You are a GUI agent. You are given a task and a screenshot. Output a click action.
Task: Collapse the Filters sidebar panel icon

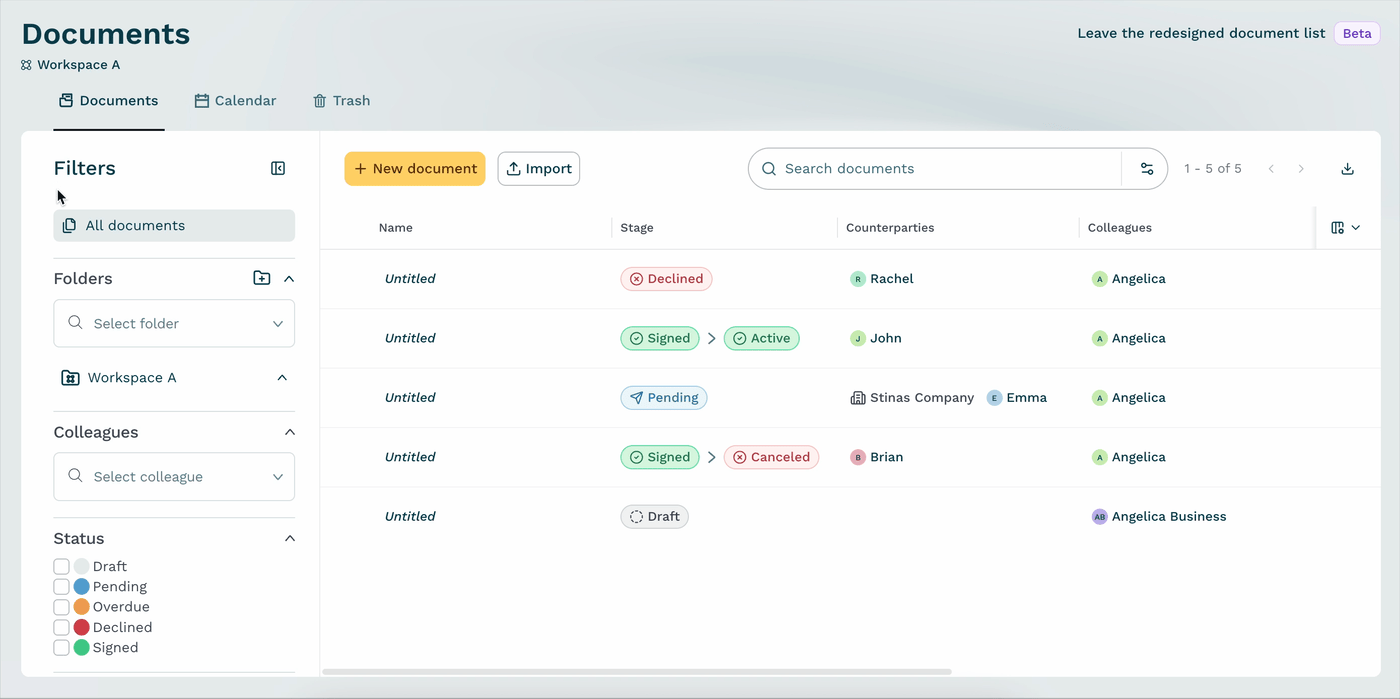pyautogui.click(x=278, y=168)
